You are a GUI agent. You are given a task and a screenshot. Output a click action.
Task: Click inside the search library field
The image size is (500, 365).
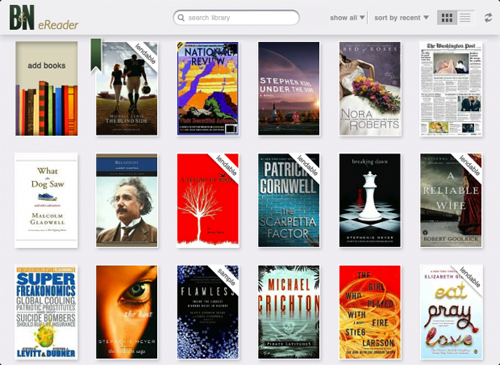(x=236, y=18)
